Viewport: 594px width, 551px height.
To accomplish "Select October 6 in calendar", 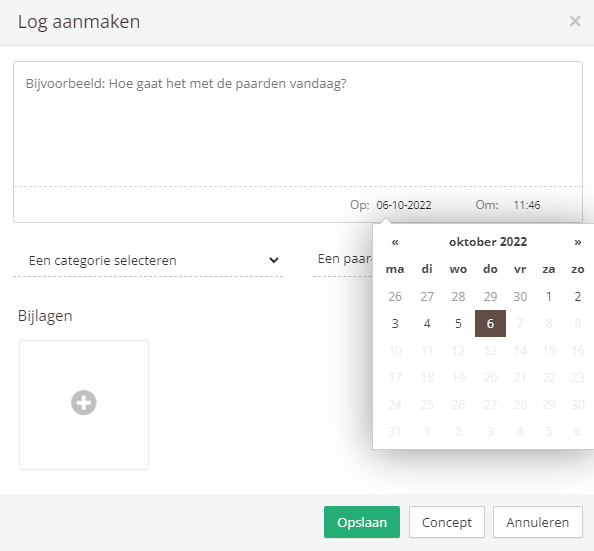I will [x=490, y=324].
